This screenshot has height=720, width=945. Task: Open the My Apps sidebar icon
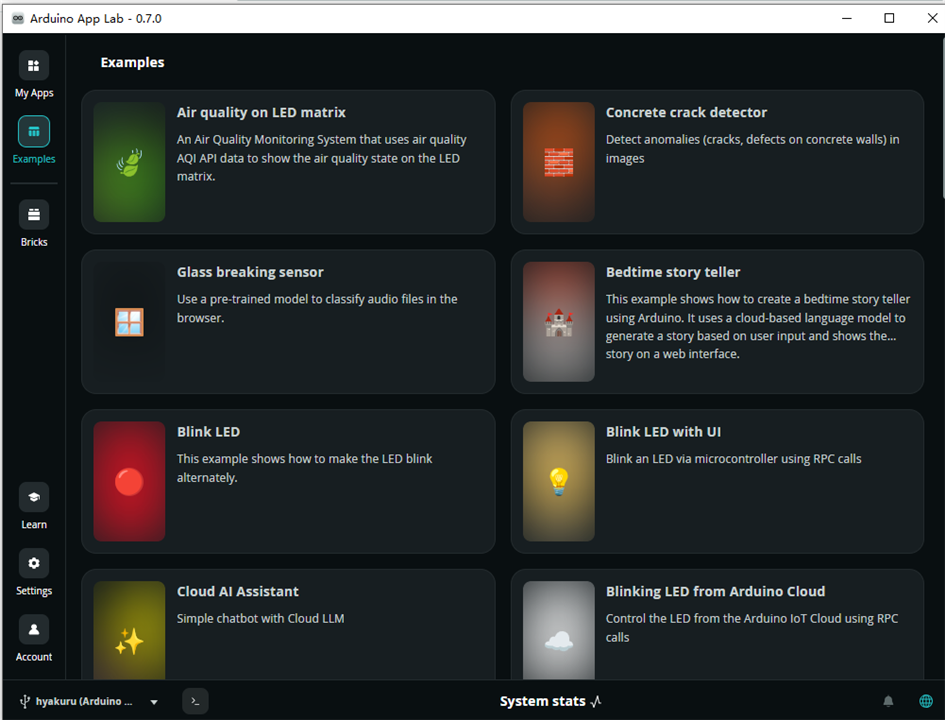pos(34,66)
